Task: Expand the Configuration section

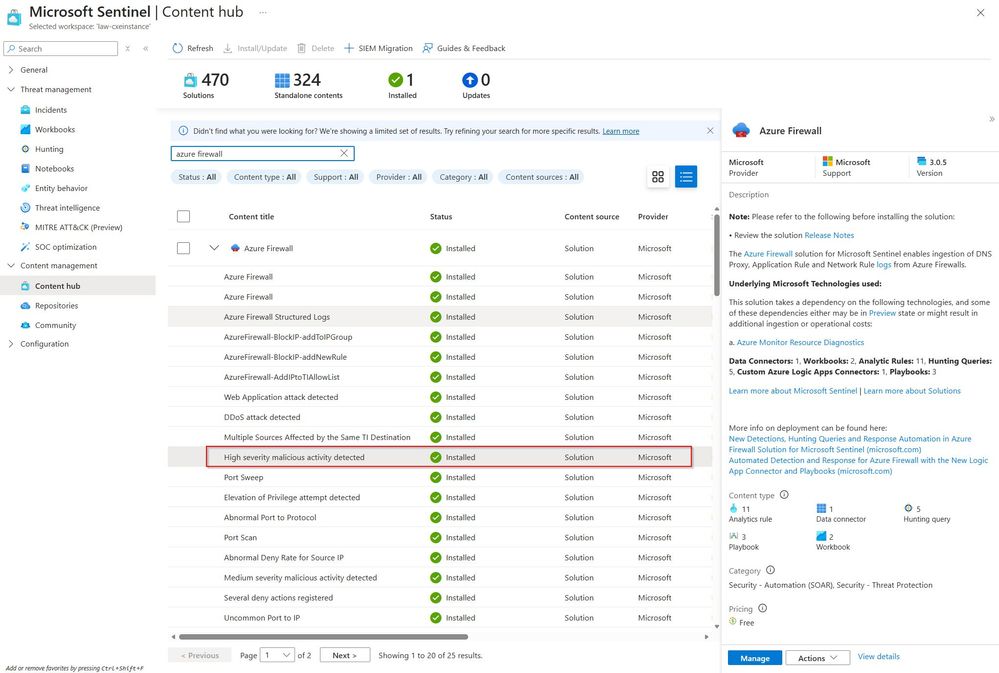Action: [11, 344]
